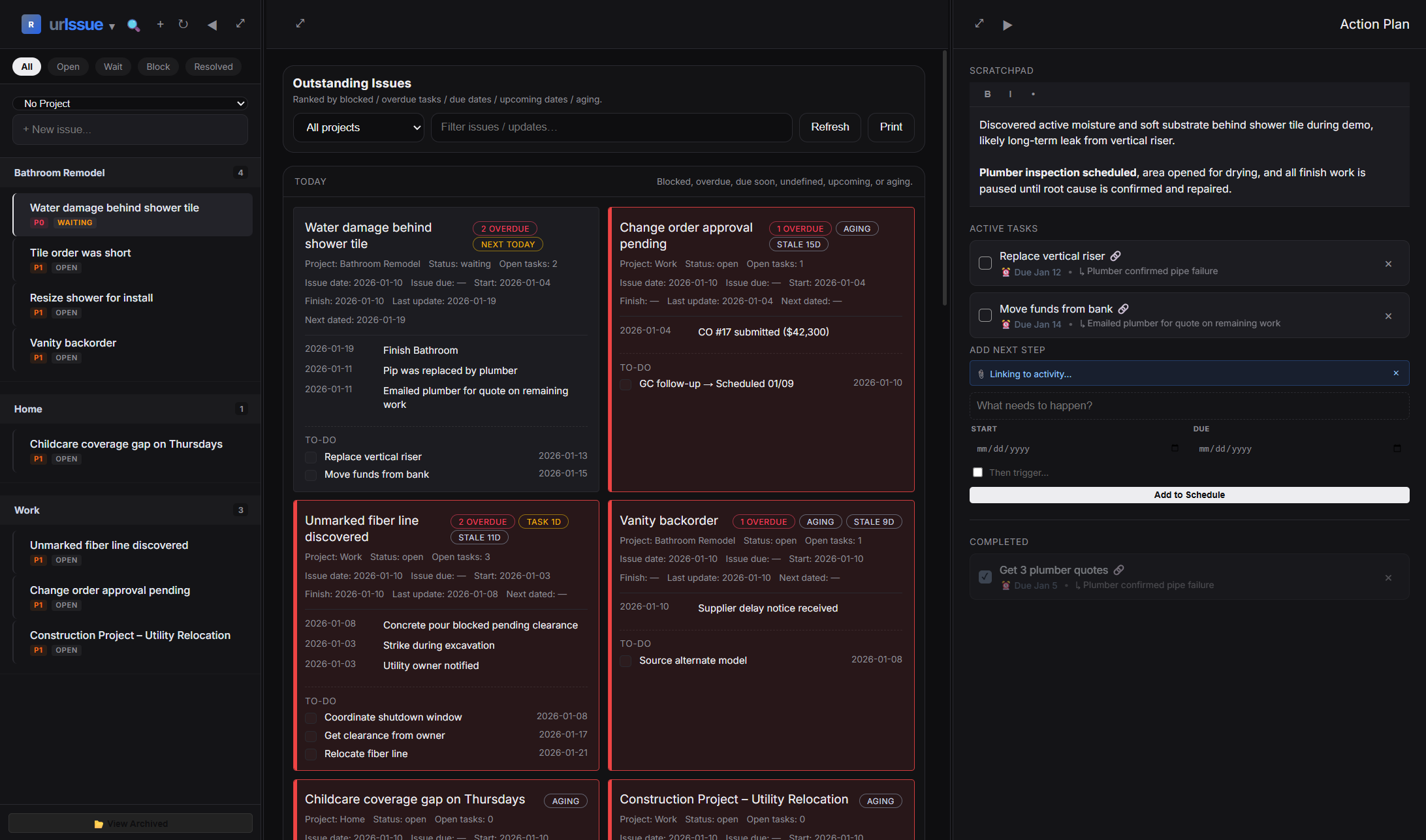Check off the Replace vertical riser task

985,263
